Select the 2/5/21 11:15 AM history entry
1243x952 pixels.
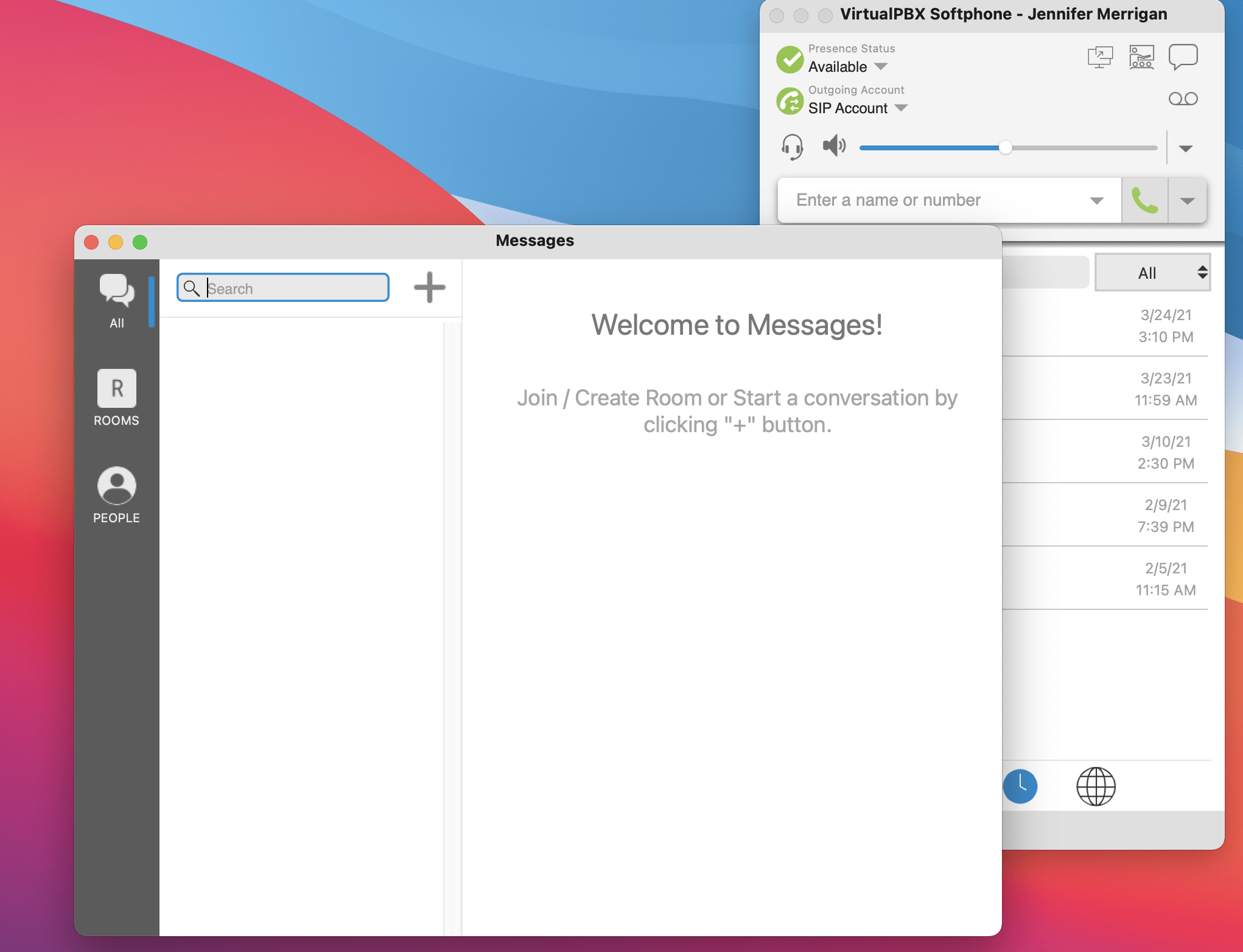pos(1105,579)
